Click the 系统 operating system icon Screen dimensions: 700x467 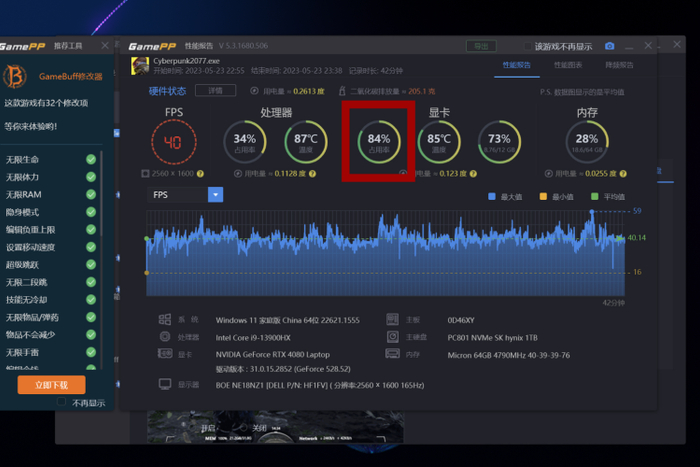[x=165, y=319]
